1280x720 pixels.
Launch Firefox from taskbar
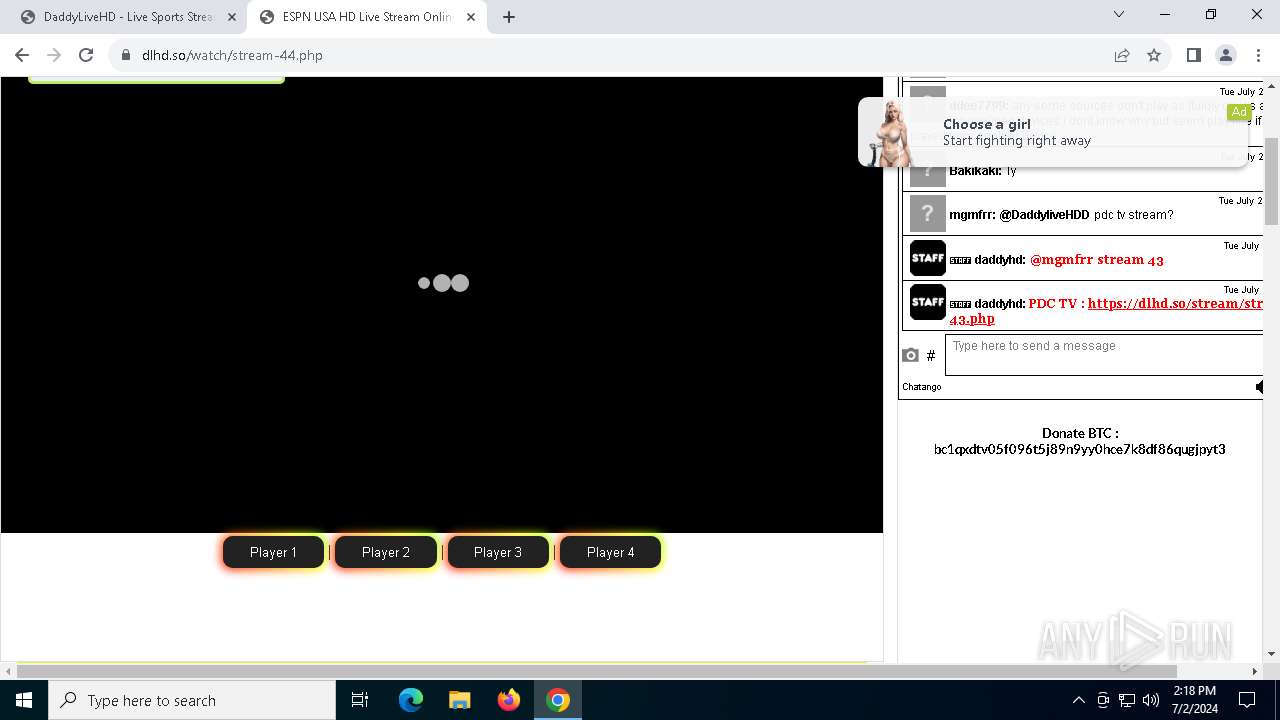(x=509, y=700)
